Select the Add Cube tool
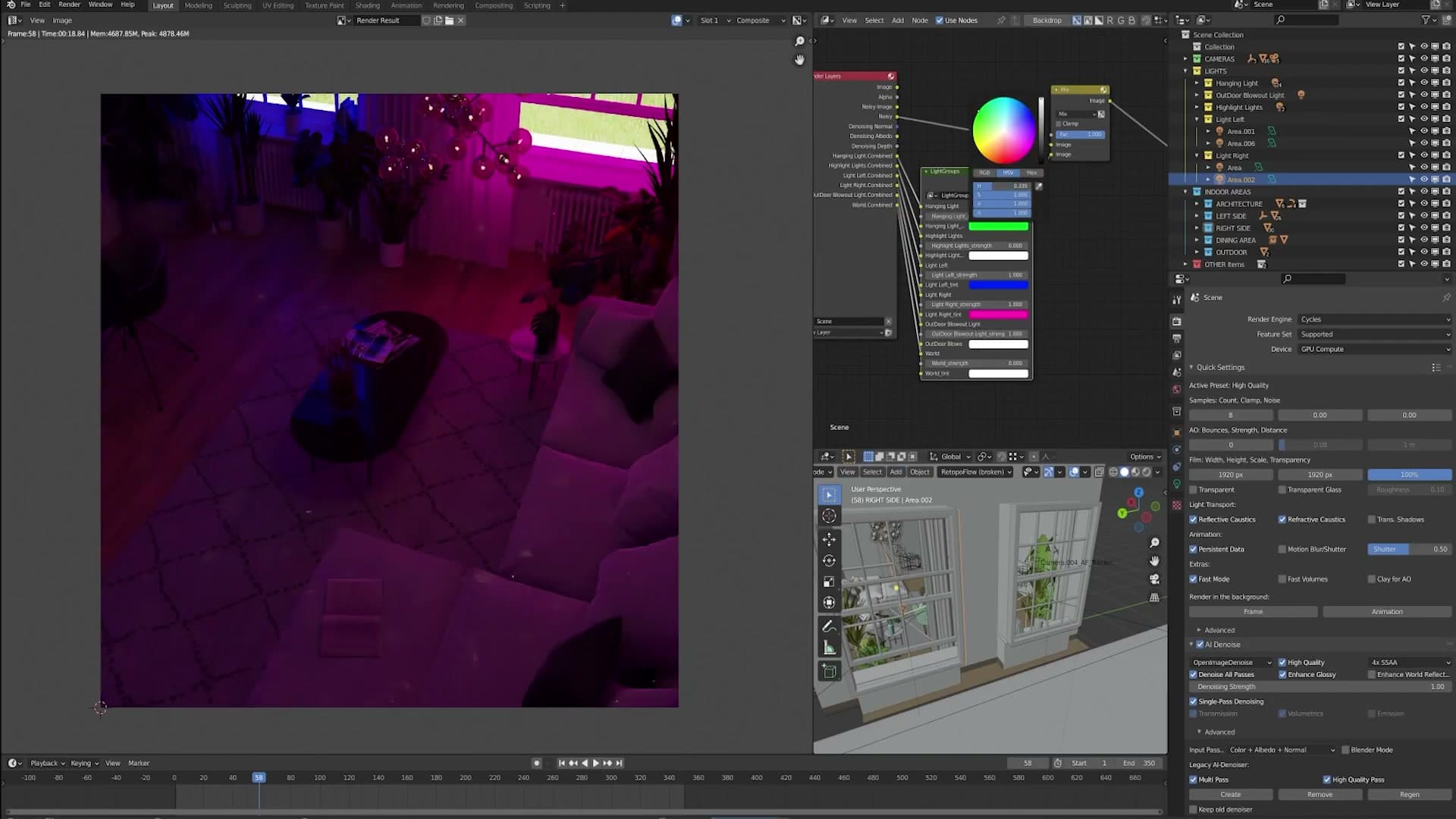The height and width of the screenshot is (819, 1456). tap(829, 671)
